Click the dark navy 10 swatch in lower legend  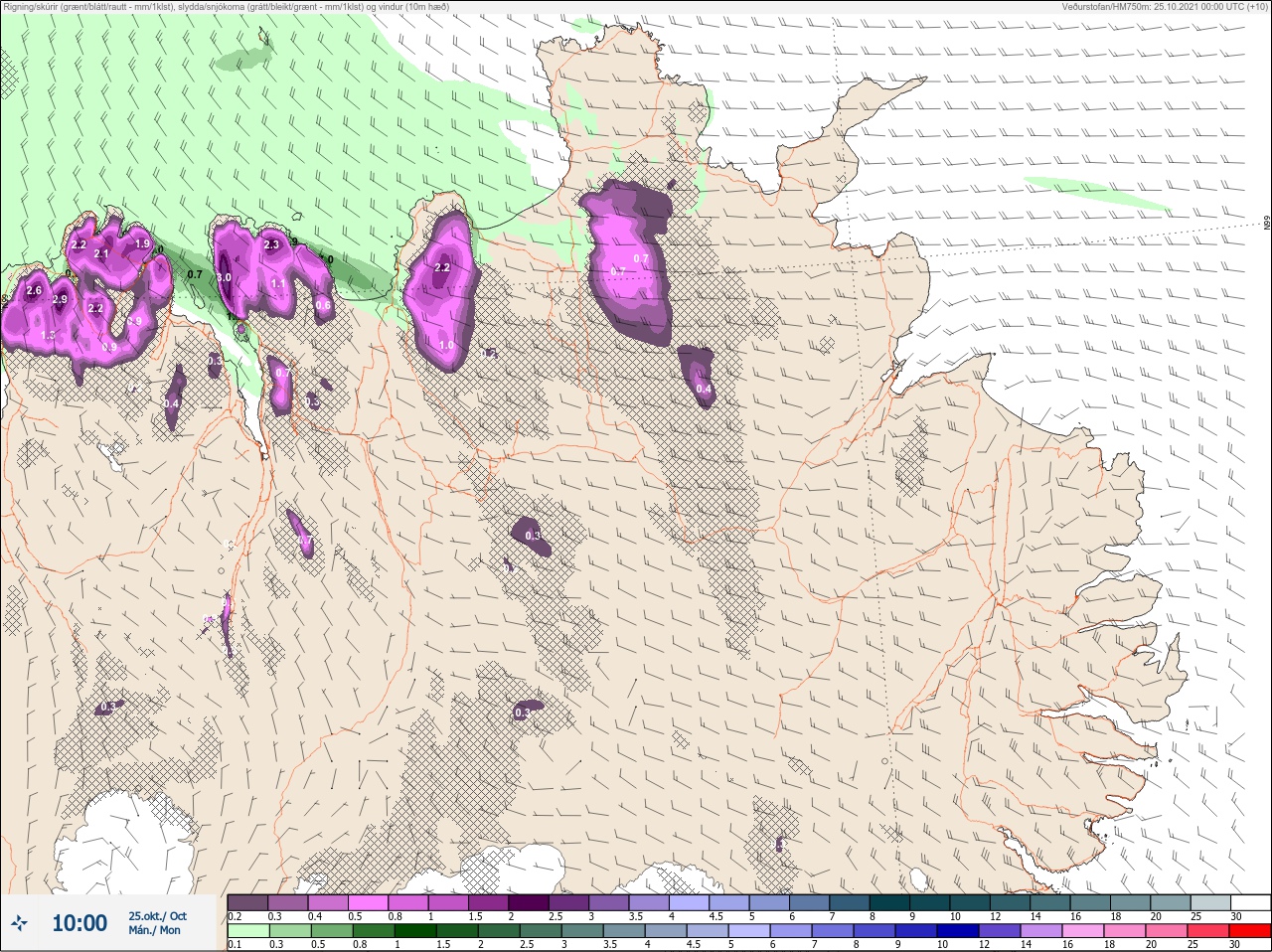click(957, 930)
